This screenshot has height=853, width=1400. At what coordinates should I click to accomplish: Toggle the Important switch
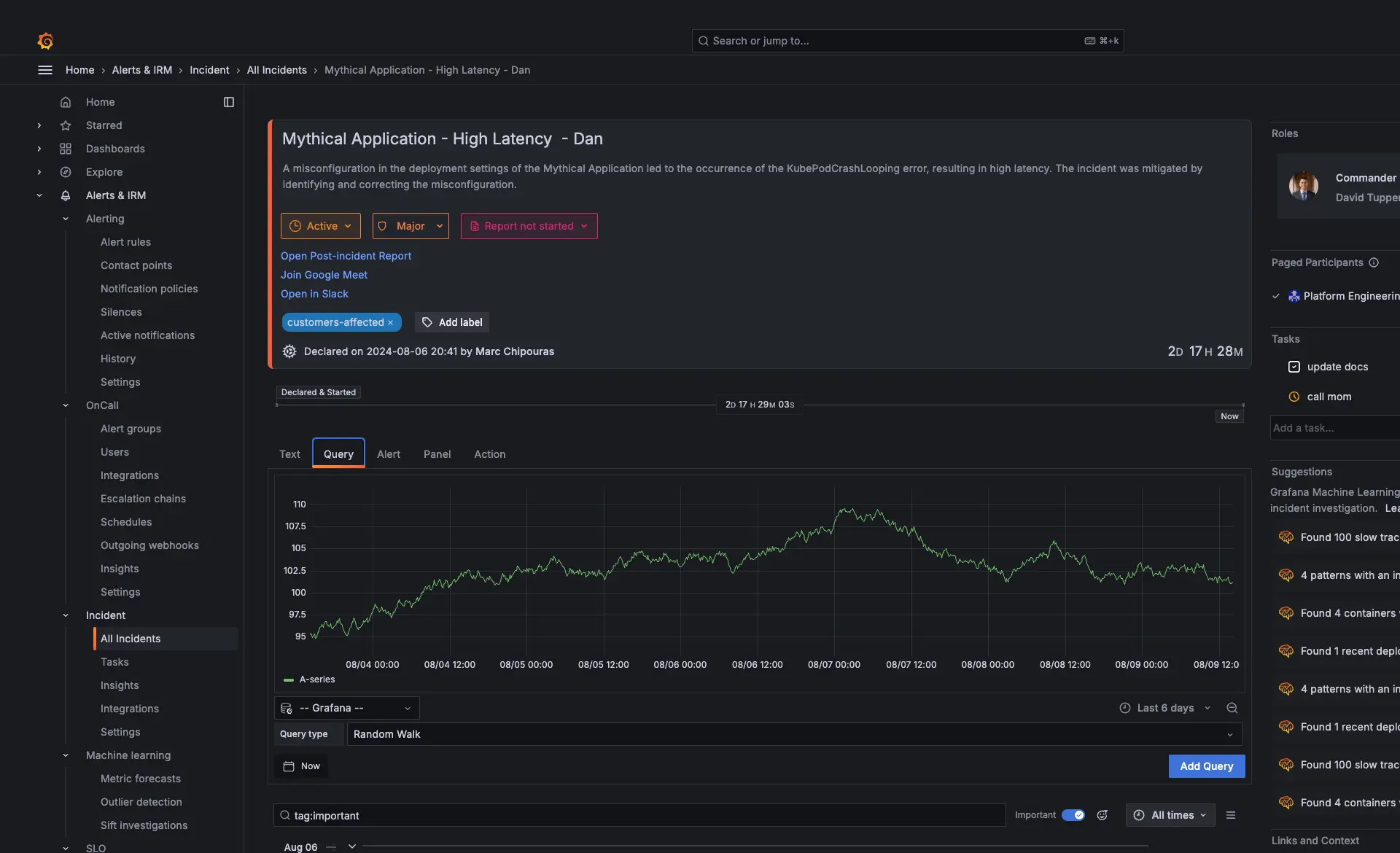point(1073,815)
